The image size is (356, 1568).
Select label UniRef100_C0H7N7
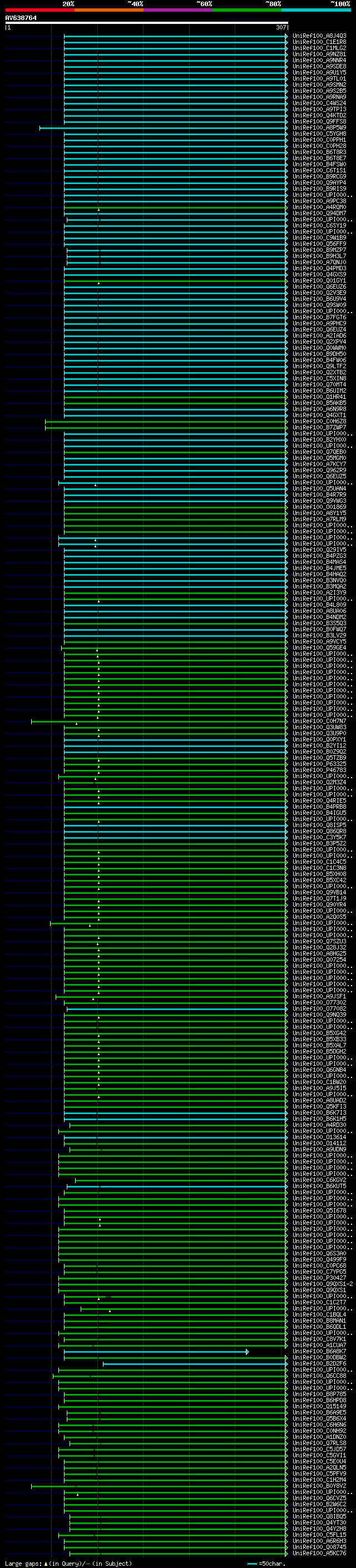click(319, 721)
